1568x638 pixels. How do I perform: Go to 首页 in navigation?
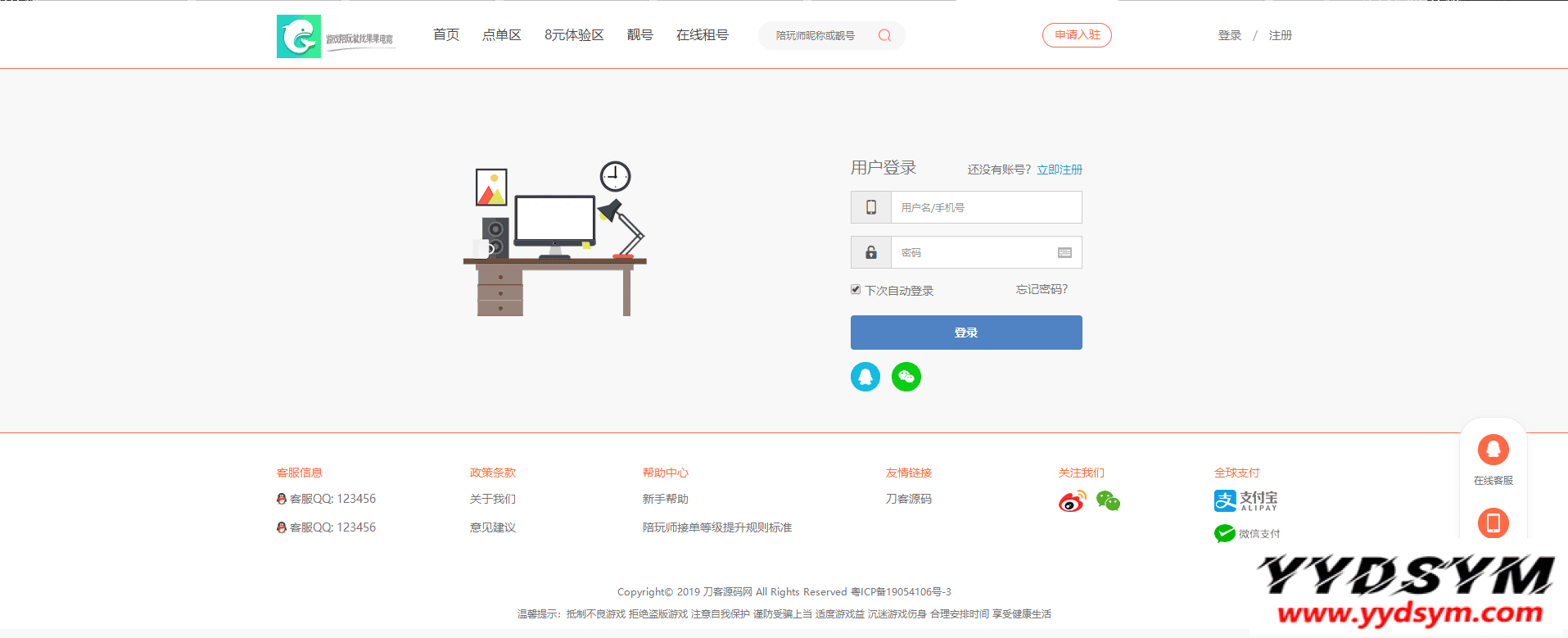[446, 35]
